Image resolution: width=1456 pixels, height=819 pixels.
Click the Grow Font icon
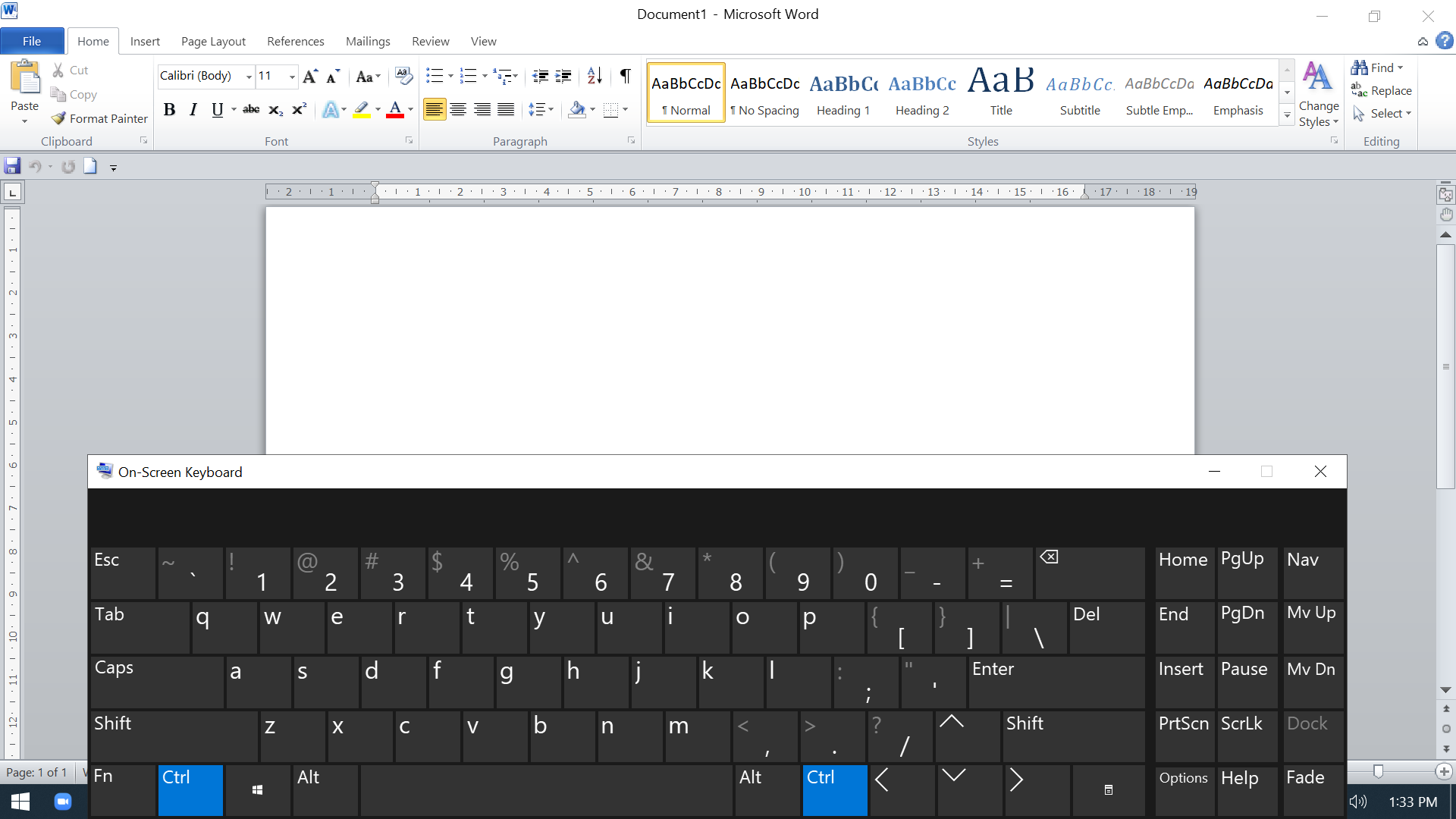point(309,76)
